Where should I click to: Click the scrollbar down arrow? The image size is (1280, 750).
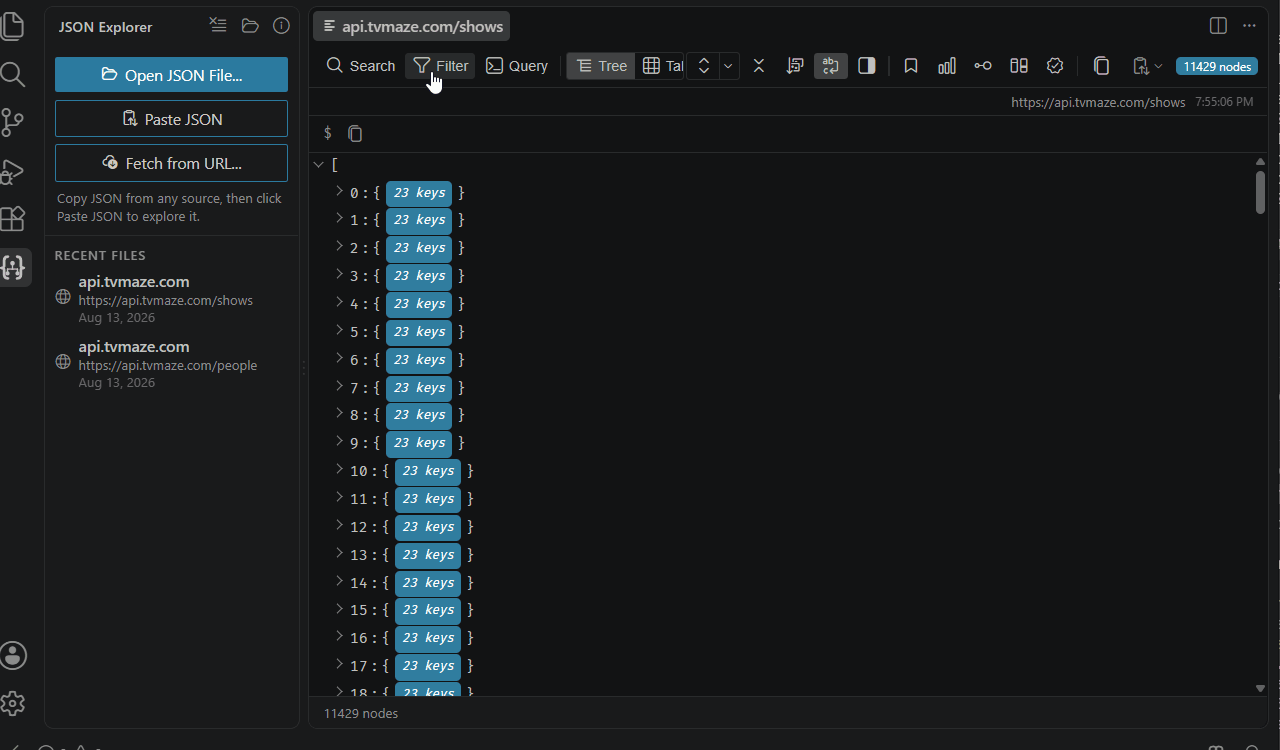1260,688
